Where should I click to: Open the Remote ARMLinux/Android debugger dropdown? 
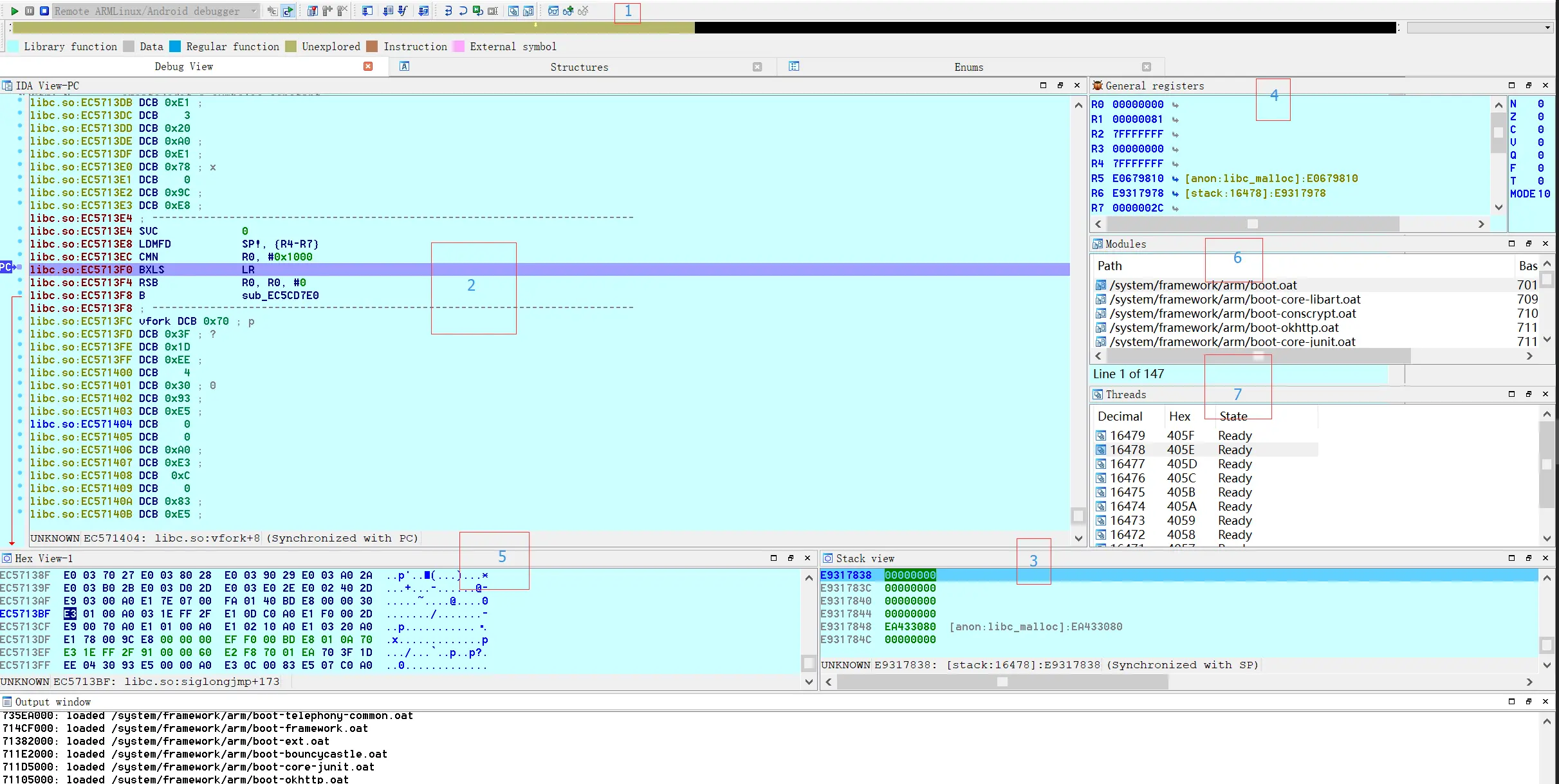click(x=254, y=11)
